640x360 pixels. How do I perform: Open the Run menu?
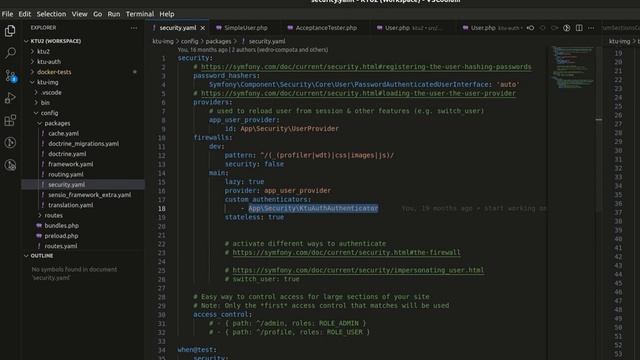pyautogui.click(x=113, y=14)
